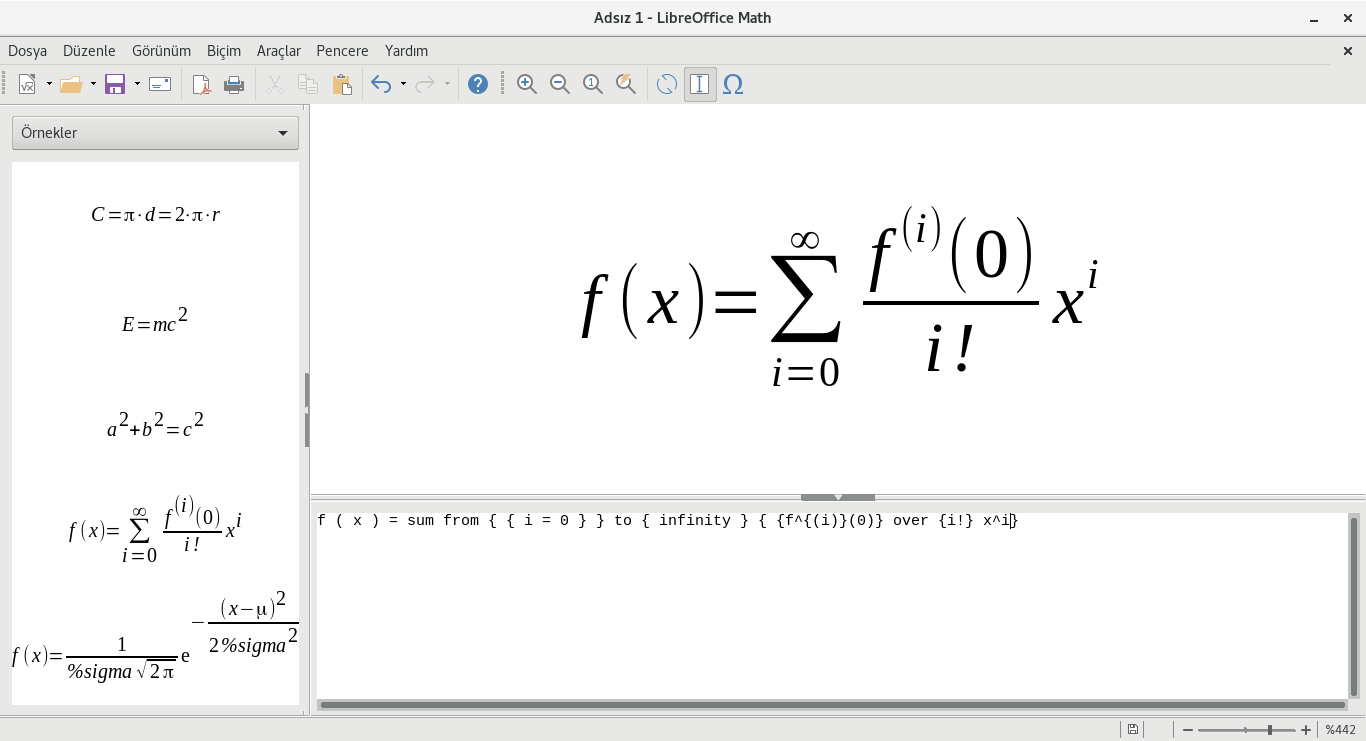Click the Save icon in toolbar

point(115,85)
